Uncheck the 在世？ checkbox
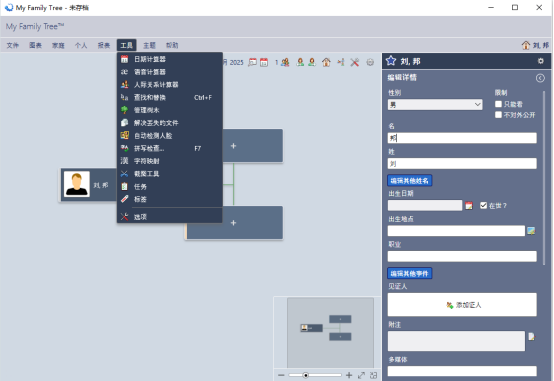The image size is (554, 381). point(483,205)
